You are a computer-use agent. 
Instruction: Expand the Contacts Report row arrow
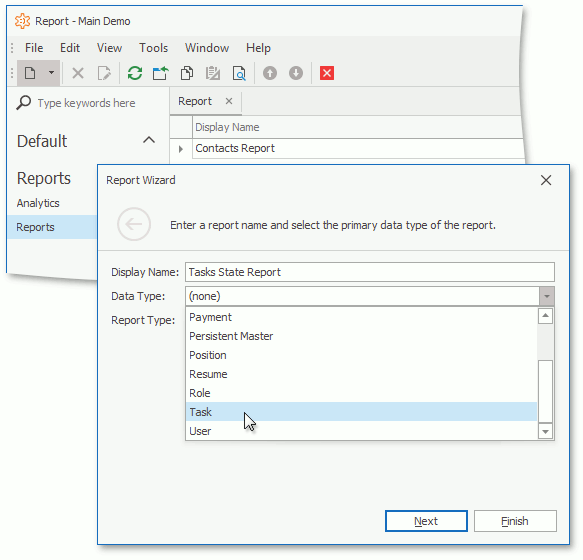click(181, 149)
